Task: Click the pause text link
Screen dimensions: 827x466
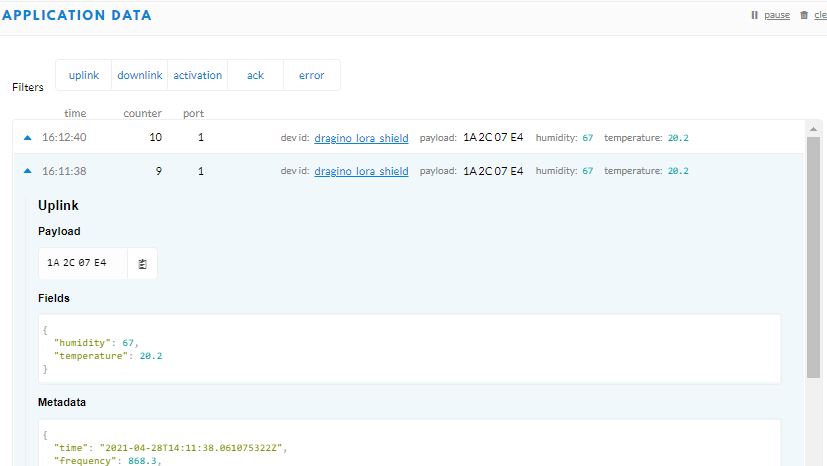Action: (x=777, y=15)
